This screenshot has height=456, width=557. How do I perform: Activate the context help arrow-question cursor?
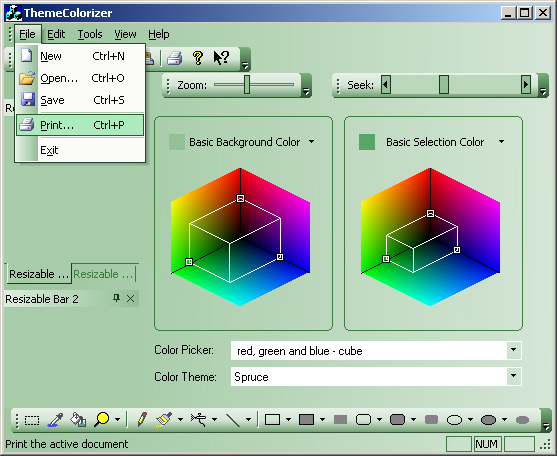pyautogui.click(x=221, y=58)
